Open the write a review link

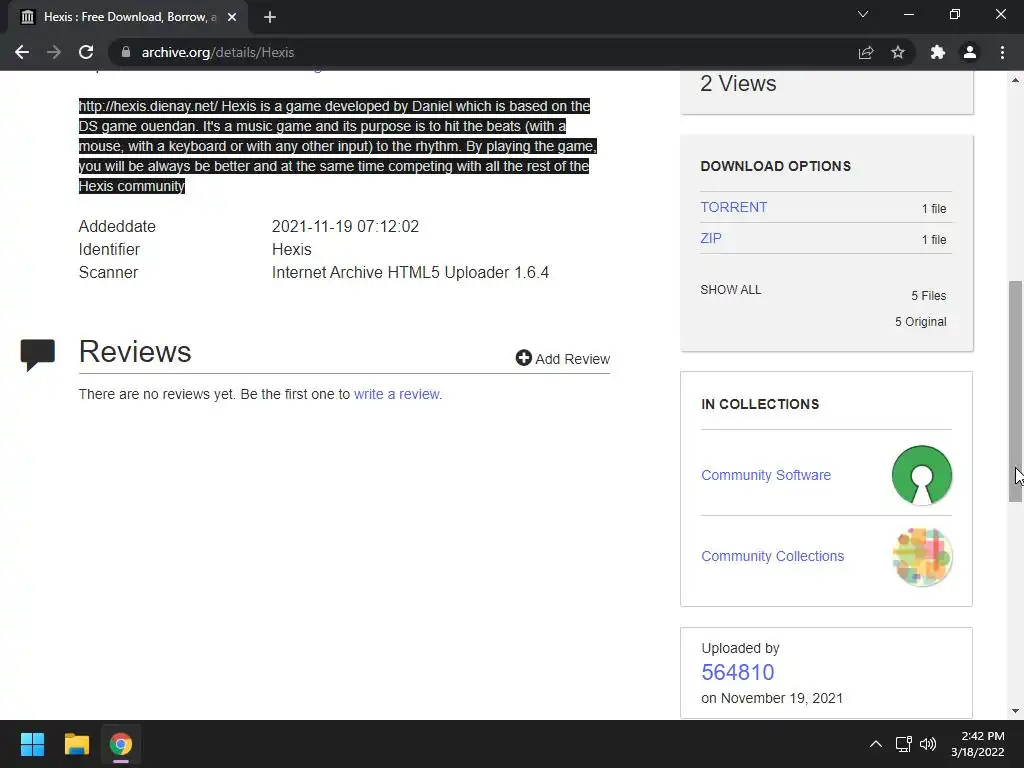(396, 394)
